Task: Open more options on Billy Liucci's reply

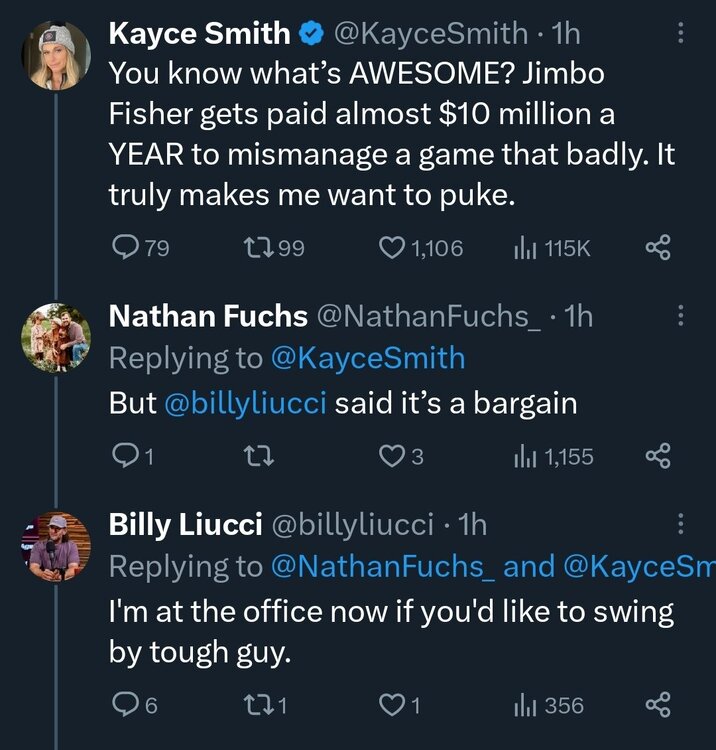Action: point(681,523)
